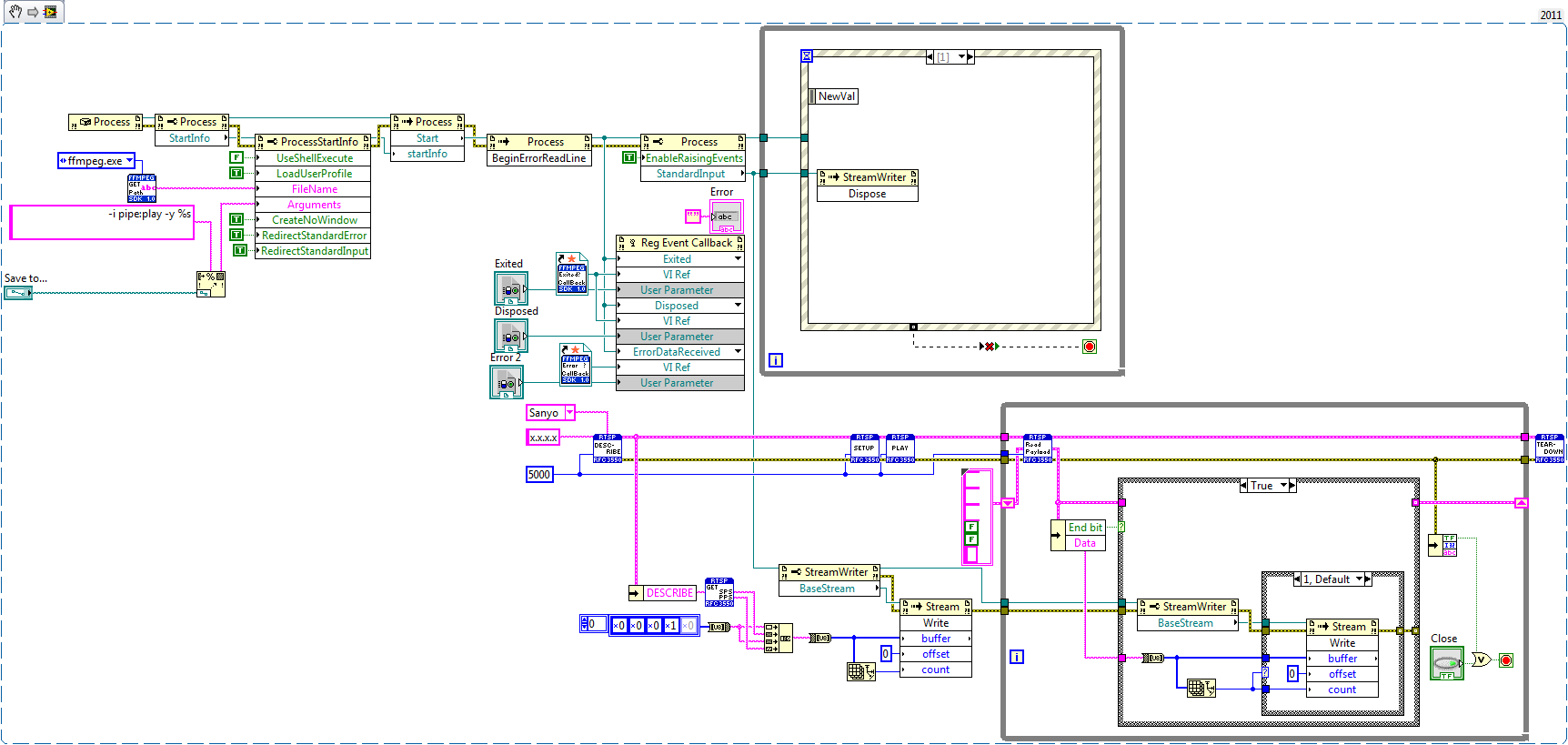Increment the array index display stepper
The height and width of the screenshot is (745, 1568).
tap(584, 620)
